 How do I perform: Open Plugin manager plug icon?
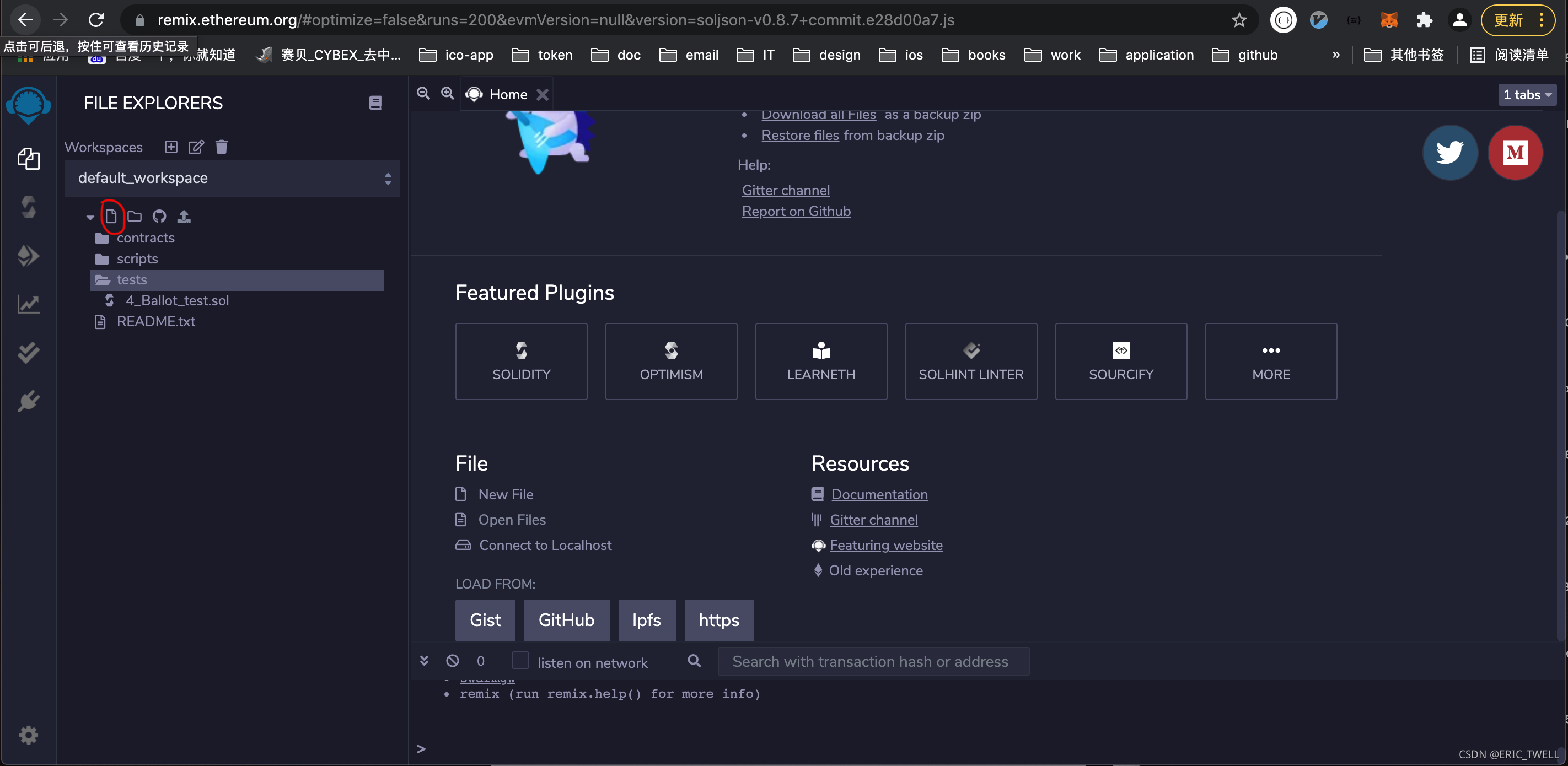click(x=28, y=402)
